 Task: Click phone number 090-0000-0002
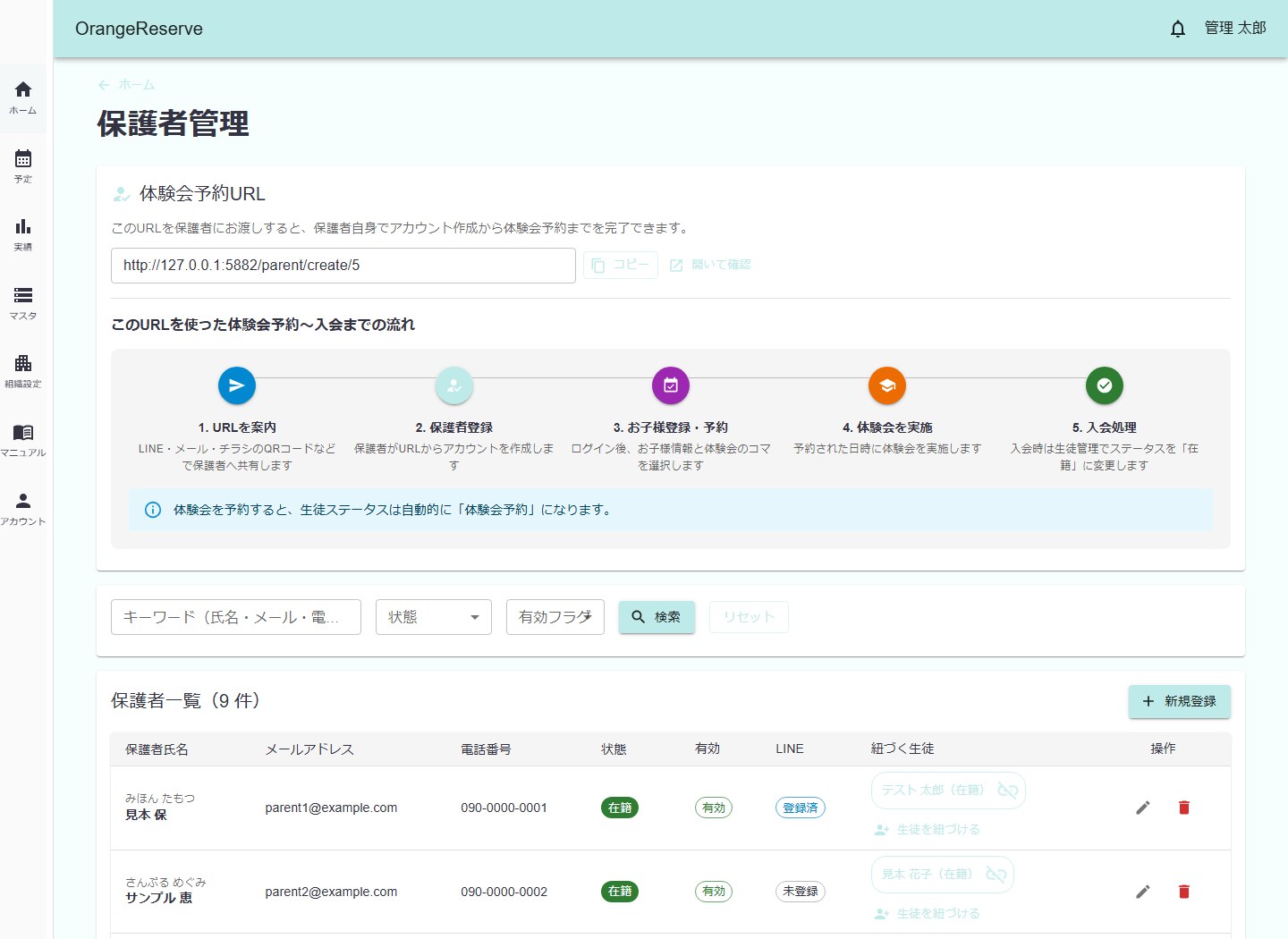tap(504, 892)
